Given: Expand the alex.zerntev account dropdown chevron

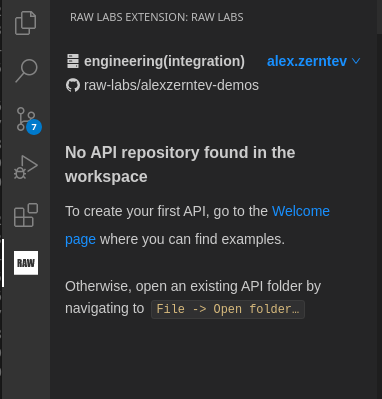Looking at the screenshot, I should point(356,61).
